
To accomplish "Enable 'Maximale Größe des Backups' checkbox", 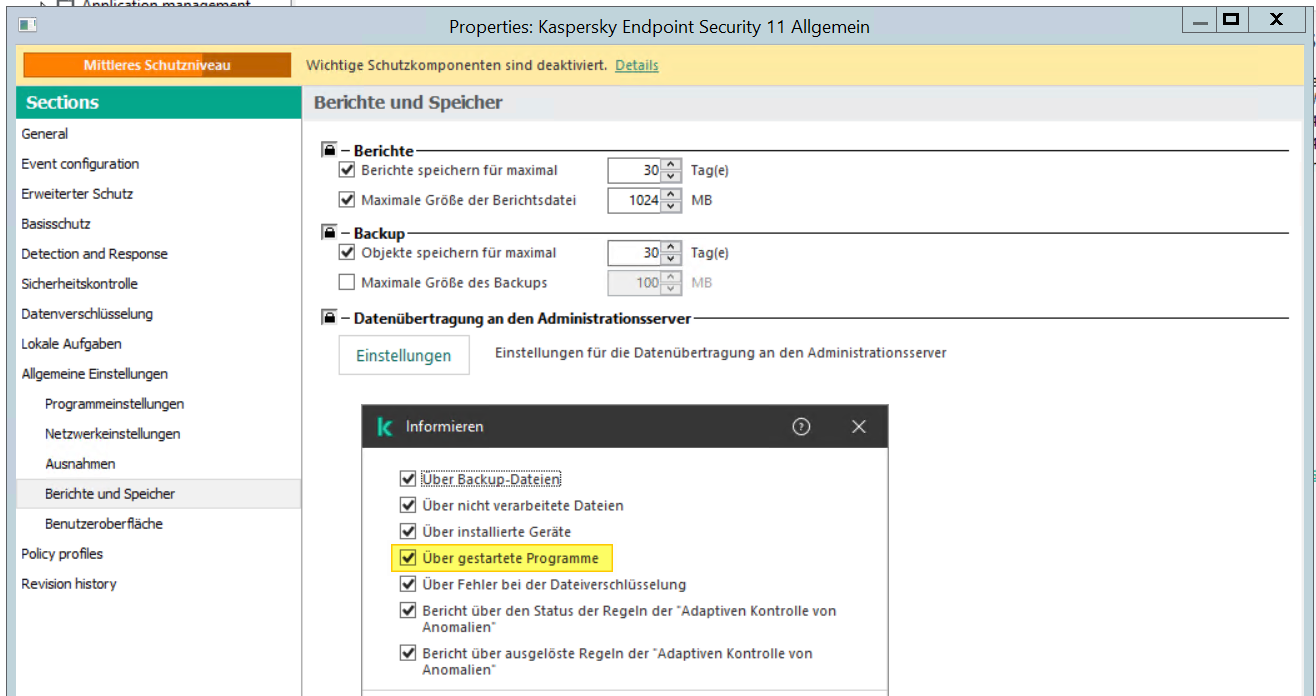I will pyautogui.click(x=347, y=283).
